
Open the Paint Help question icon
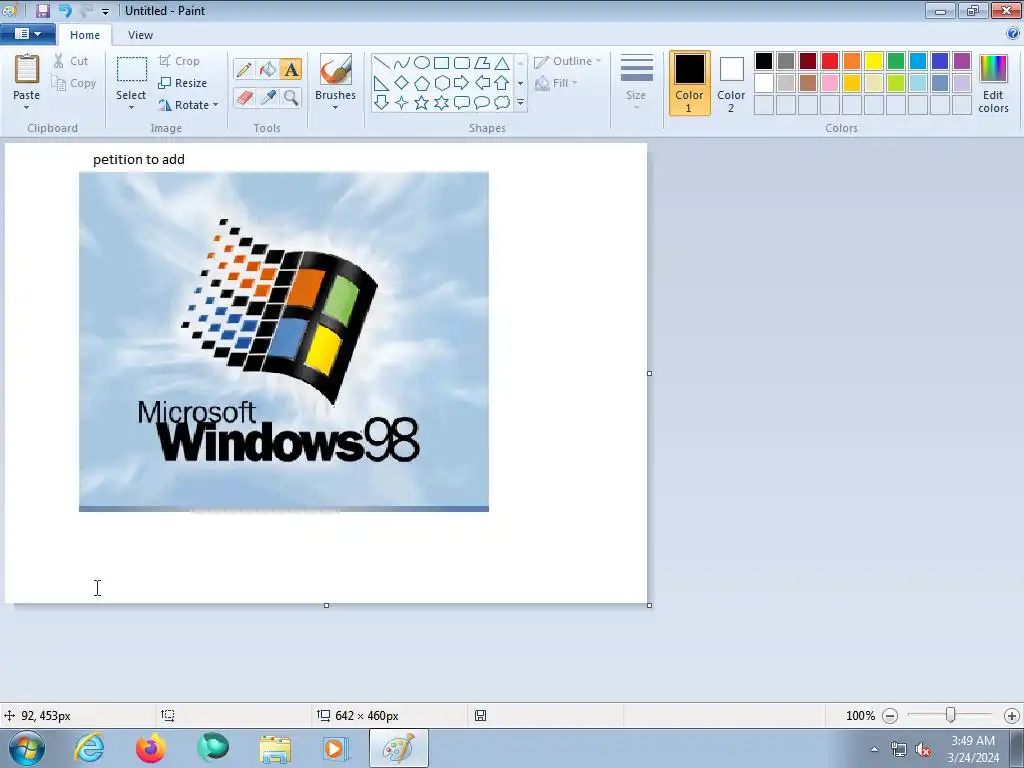point(1013,33)
